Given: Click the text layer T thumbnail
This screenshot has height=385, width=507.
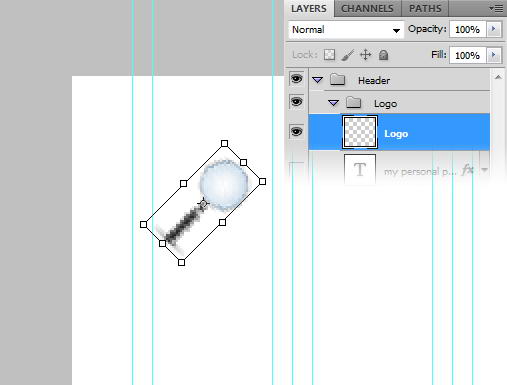Looking at the screenshot, I should tap(360, 169).
